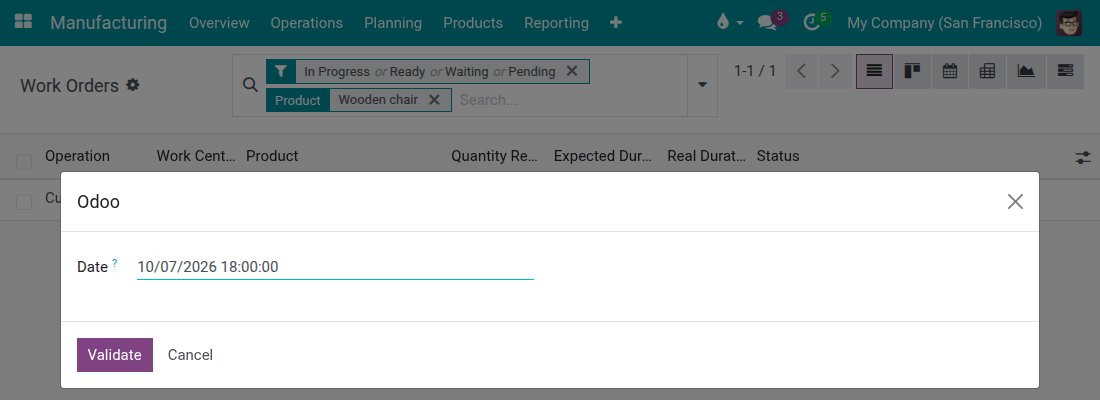
Task: Click the Wooden chair facet value
Action: tap(378, 100)
